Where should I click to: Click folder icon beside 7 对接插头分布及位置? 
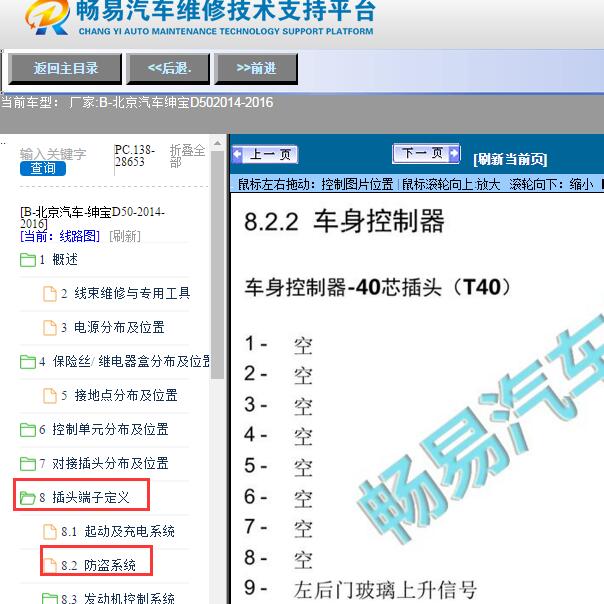click(x=28, y=463)
